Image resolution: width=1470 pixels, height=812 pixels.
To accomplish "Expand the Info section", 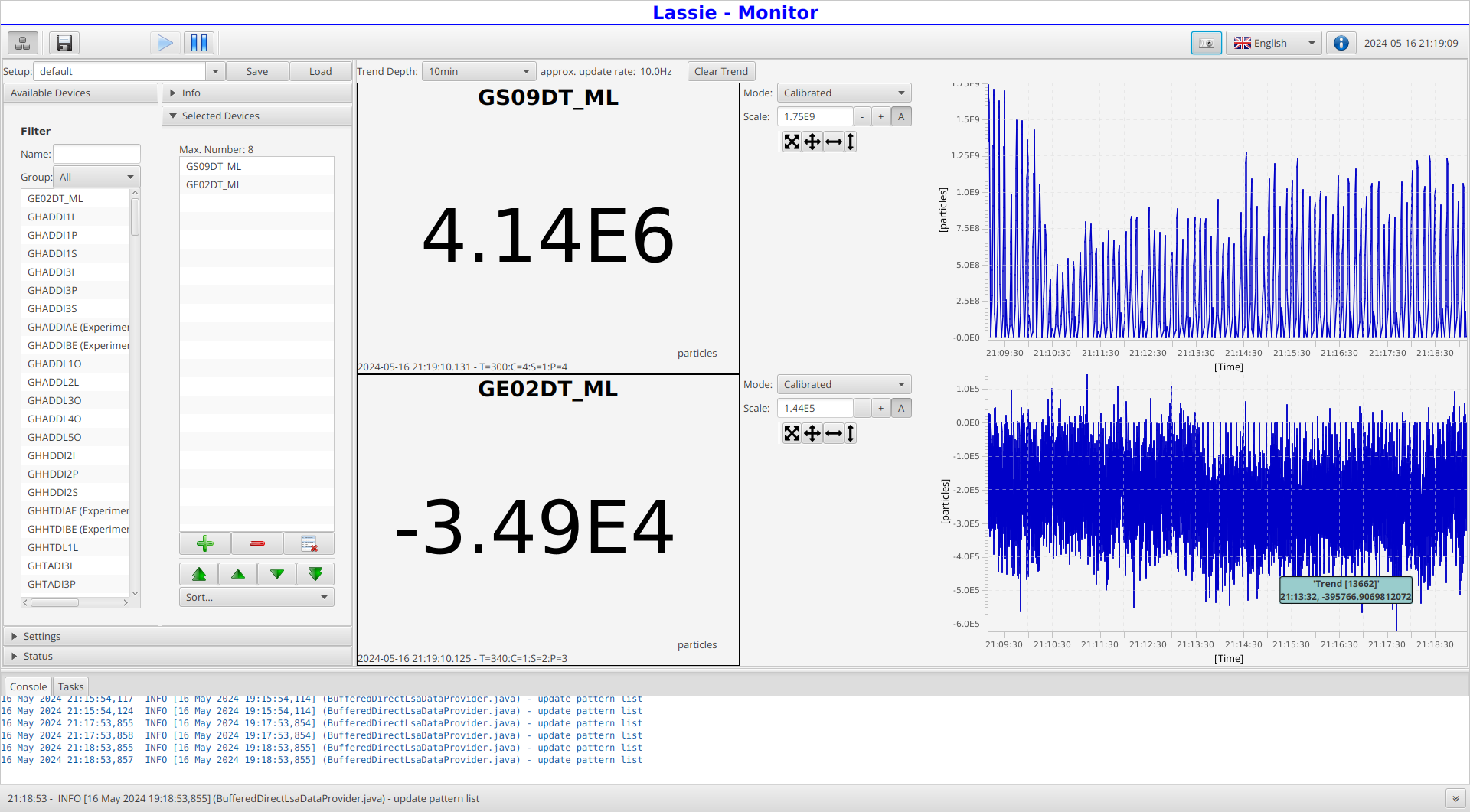I will pos(257,93).
